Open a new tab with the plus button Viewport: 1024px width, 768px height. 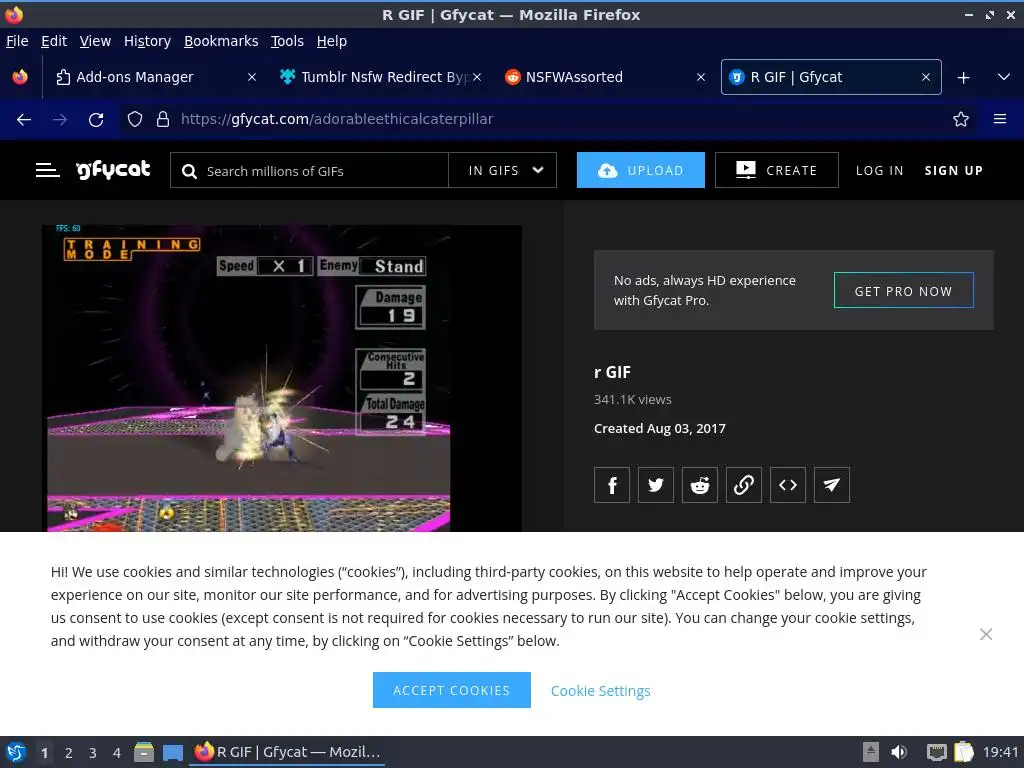coord(963,78)
